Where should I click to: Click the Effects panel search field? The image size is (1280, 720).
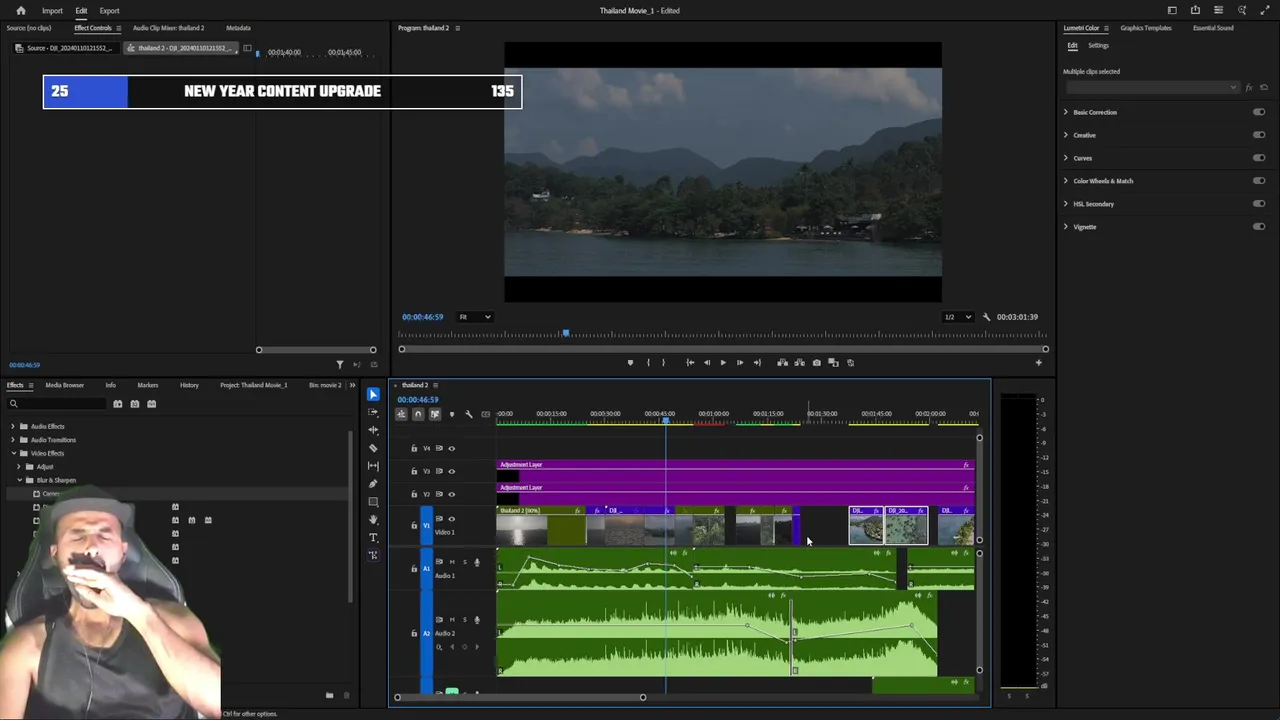point(57,404)
